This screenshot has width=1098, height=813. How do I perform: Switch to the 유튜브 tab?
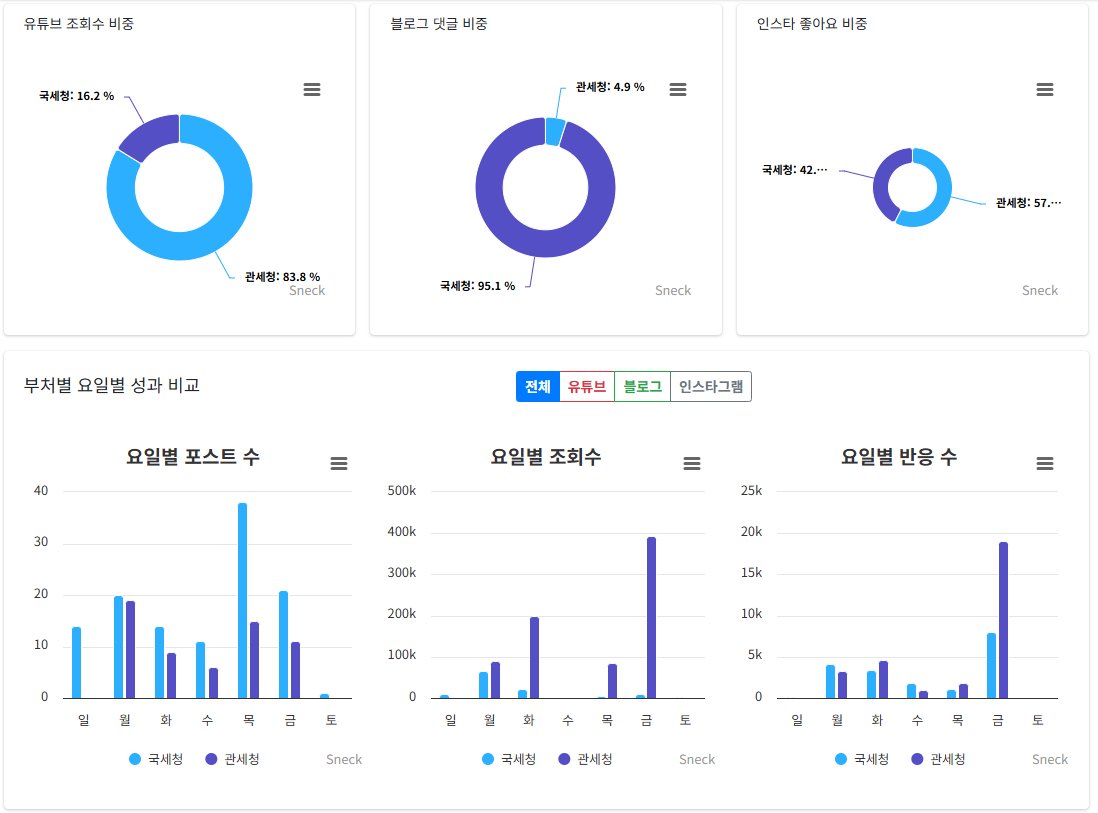[585, 386]
